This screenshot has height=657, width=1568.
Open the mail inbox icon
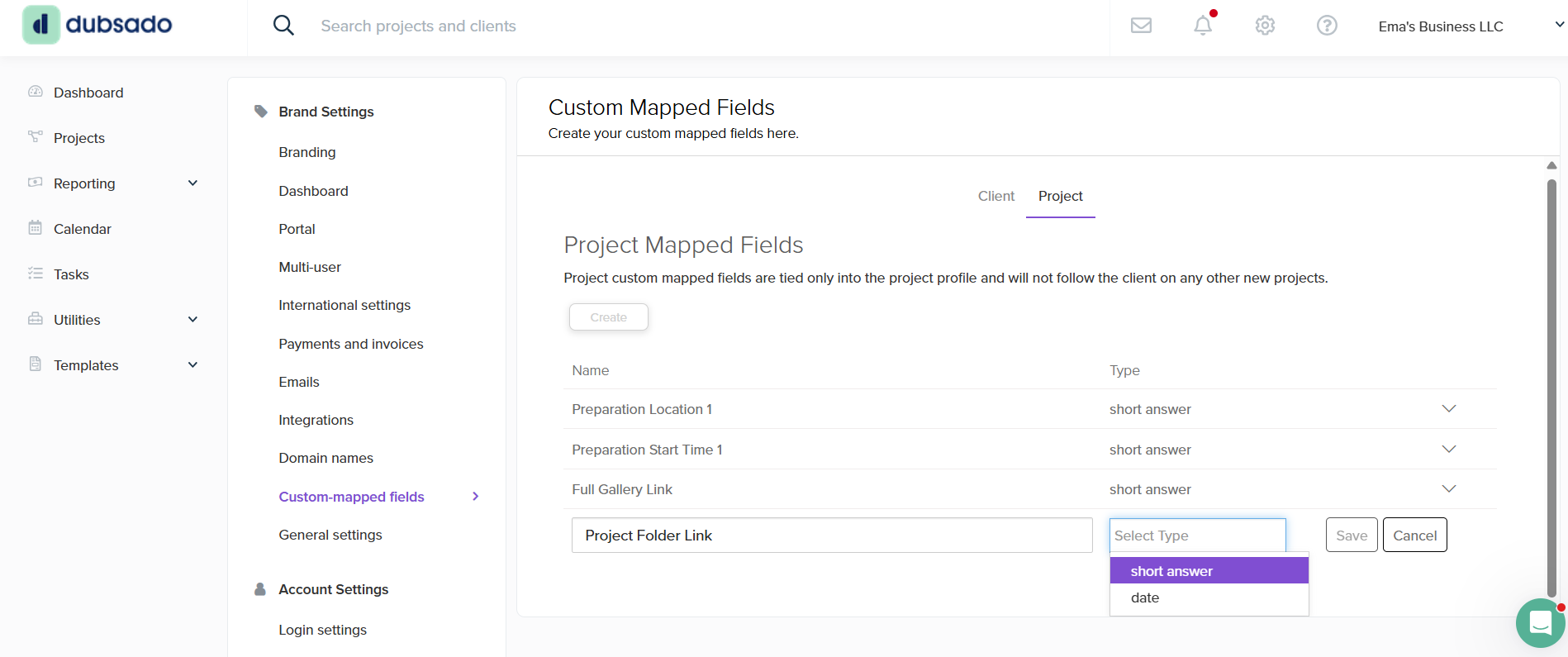pyautogui.click(x=1141, y=26)
